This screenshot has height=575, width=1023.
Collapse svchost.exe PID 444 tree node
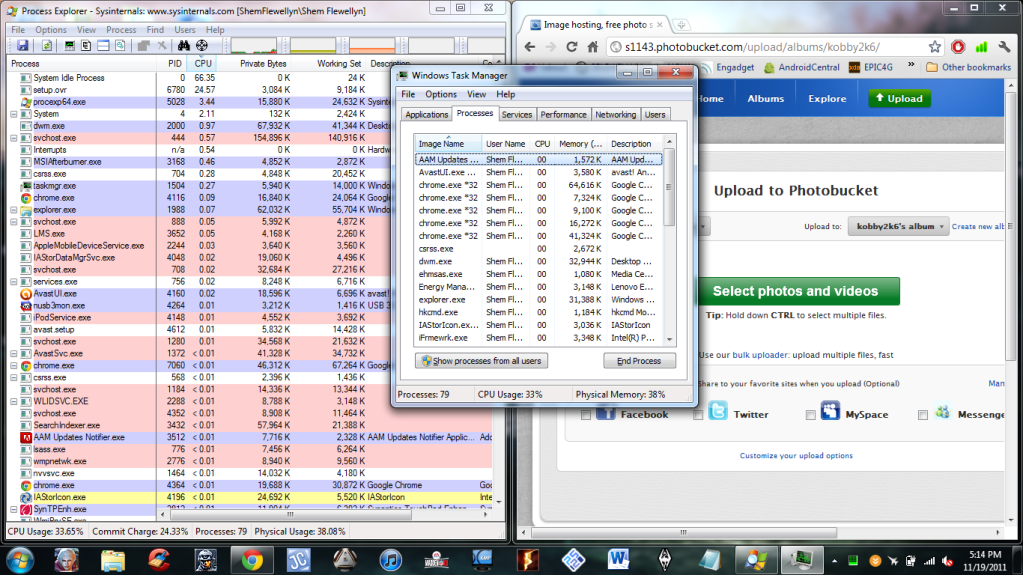tap(14, 138)
